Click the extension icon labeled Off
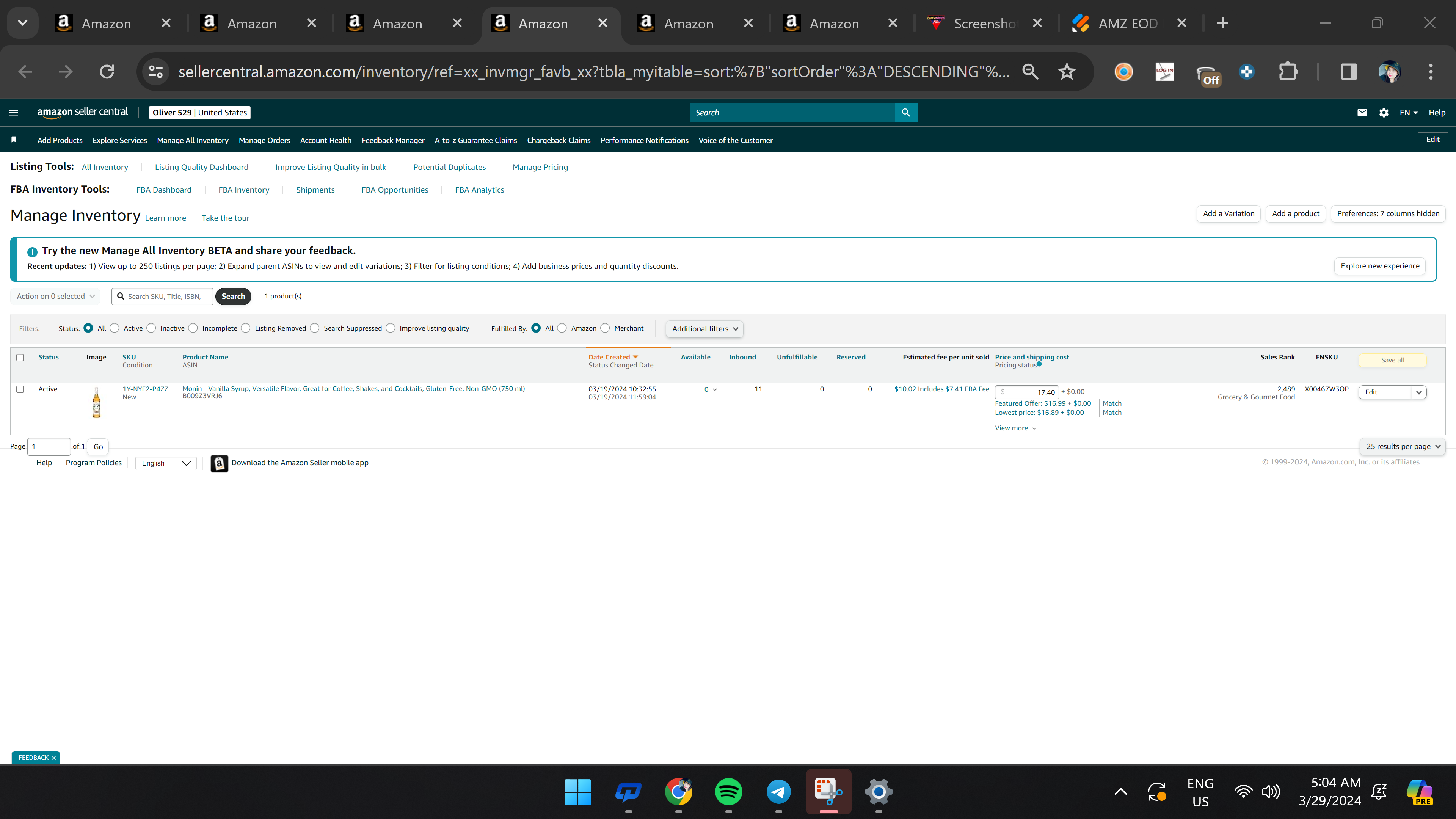 click(x=1208, y=74)
